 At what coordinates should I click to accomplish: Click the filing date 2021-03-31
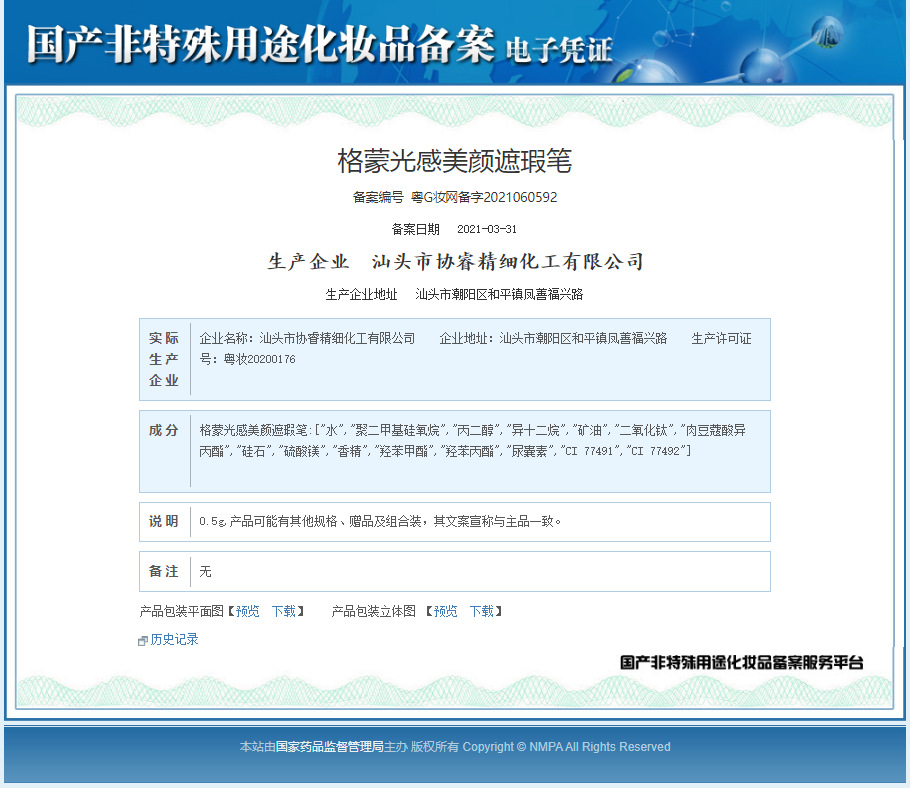tap(487, 229)
